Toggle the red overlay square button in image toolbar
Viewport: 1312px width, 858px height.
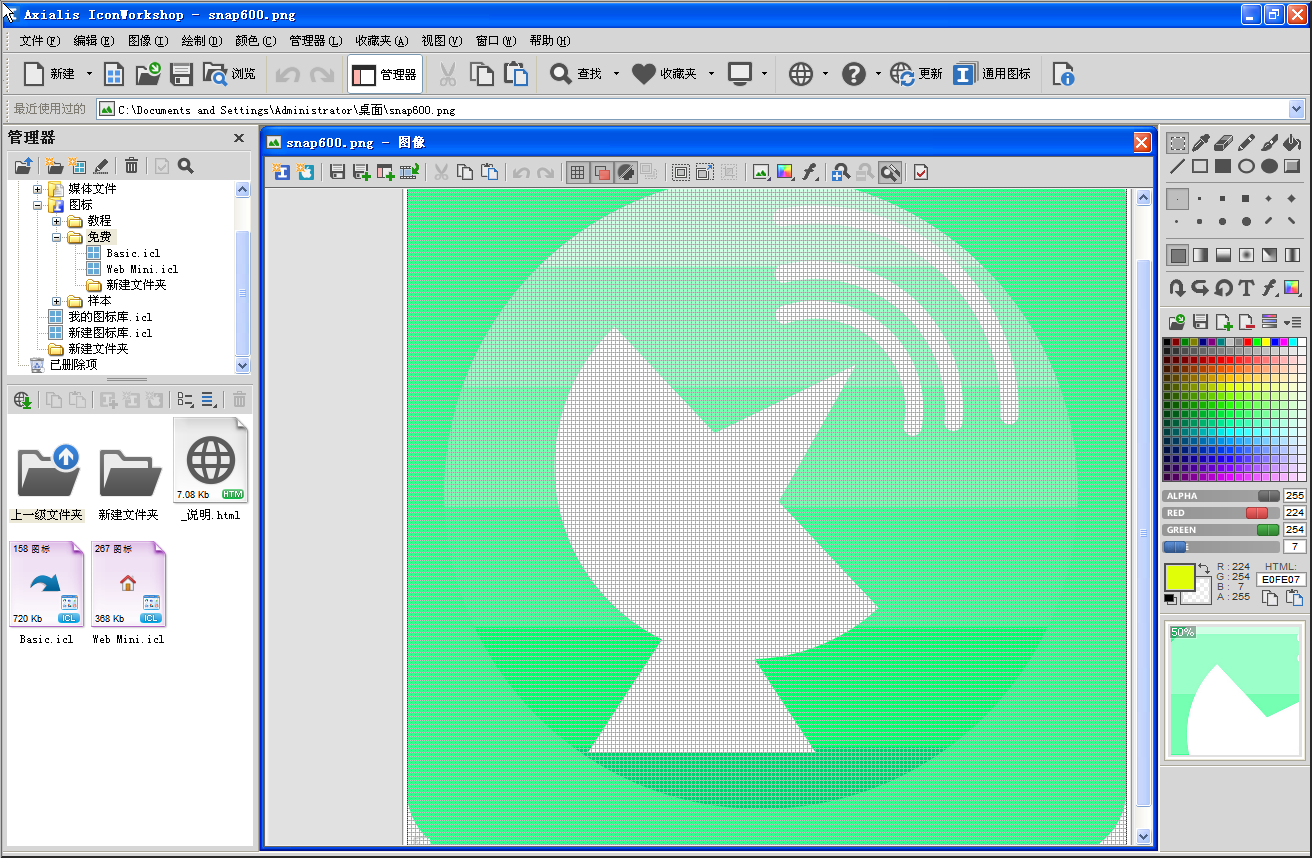[602, 172]
